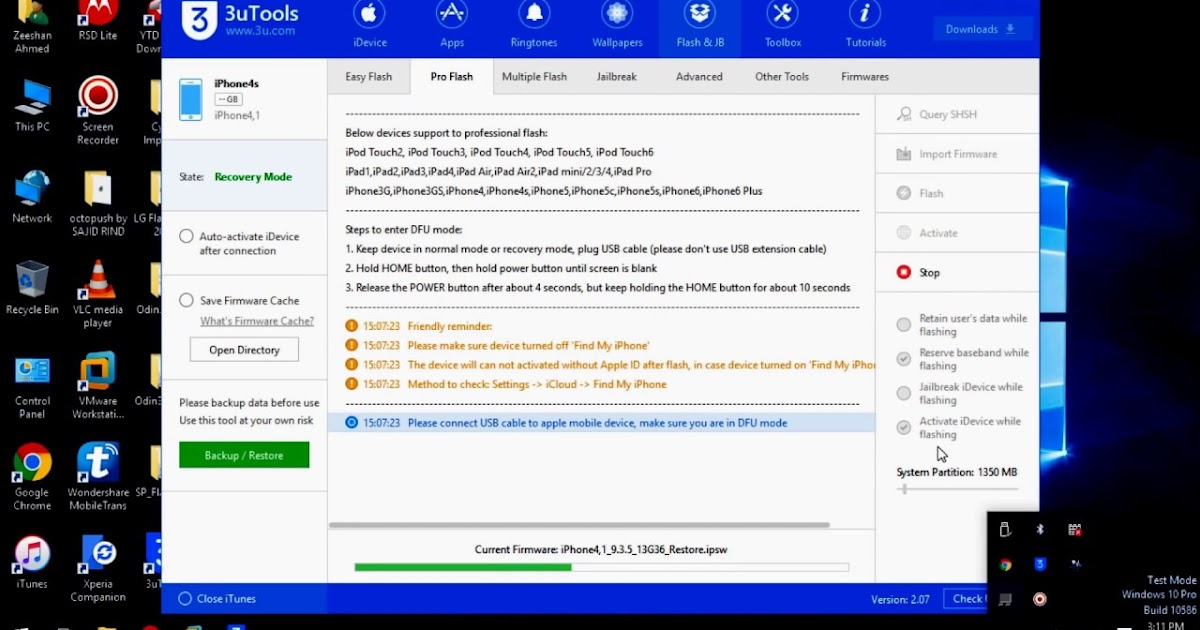Viewport: 1200px width, 630px height.
Task: Open Network desktop icon
Action: [32, 197]
